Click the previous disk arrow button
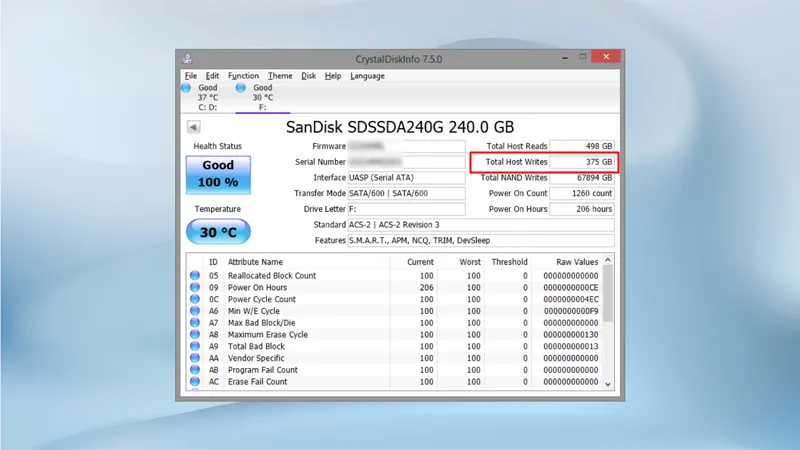 [193, 127]
